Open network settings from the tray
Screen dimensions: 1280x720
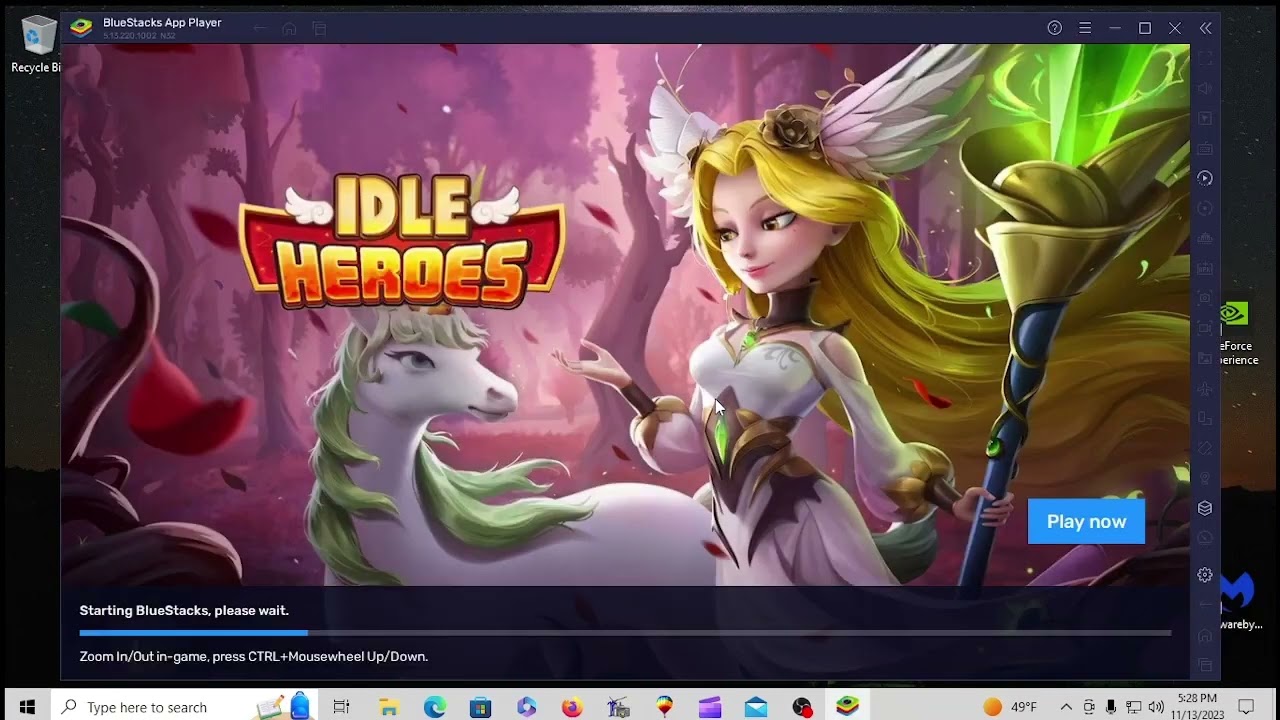pyautogui.click(x=1134, y=707)
